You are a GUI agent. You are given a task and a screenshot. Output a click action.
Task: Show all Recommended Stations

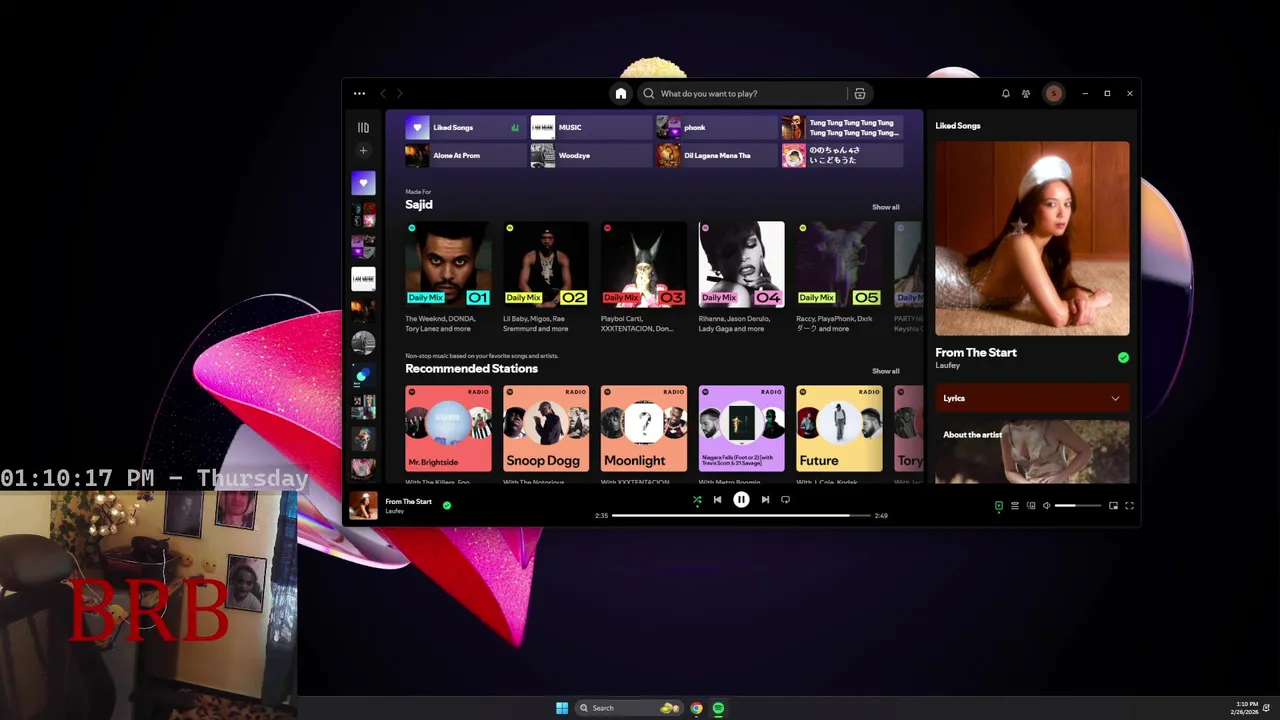point(885,371)
